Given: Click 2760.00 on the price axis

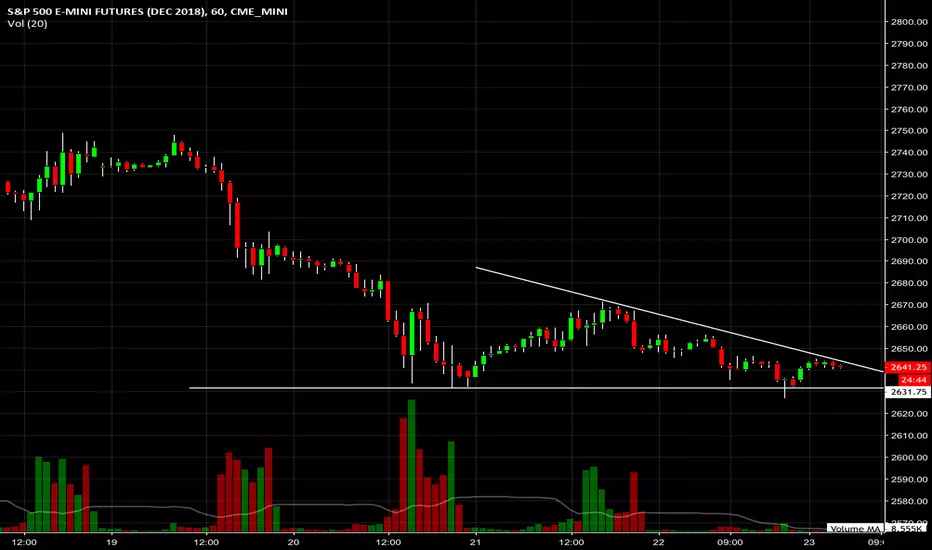Looking at the screenshot, I should (x=909, y=109).
